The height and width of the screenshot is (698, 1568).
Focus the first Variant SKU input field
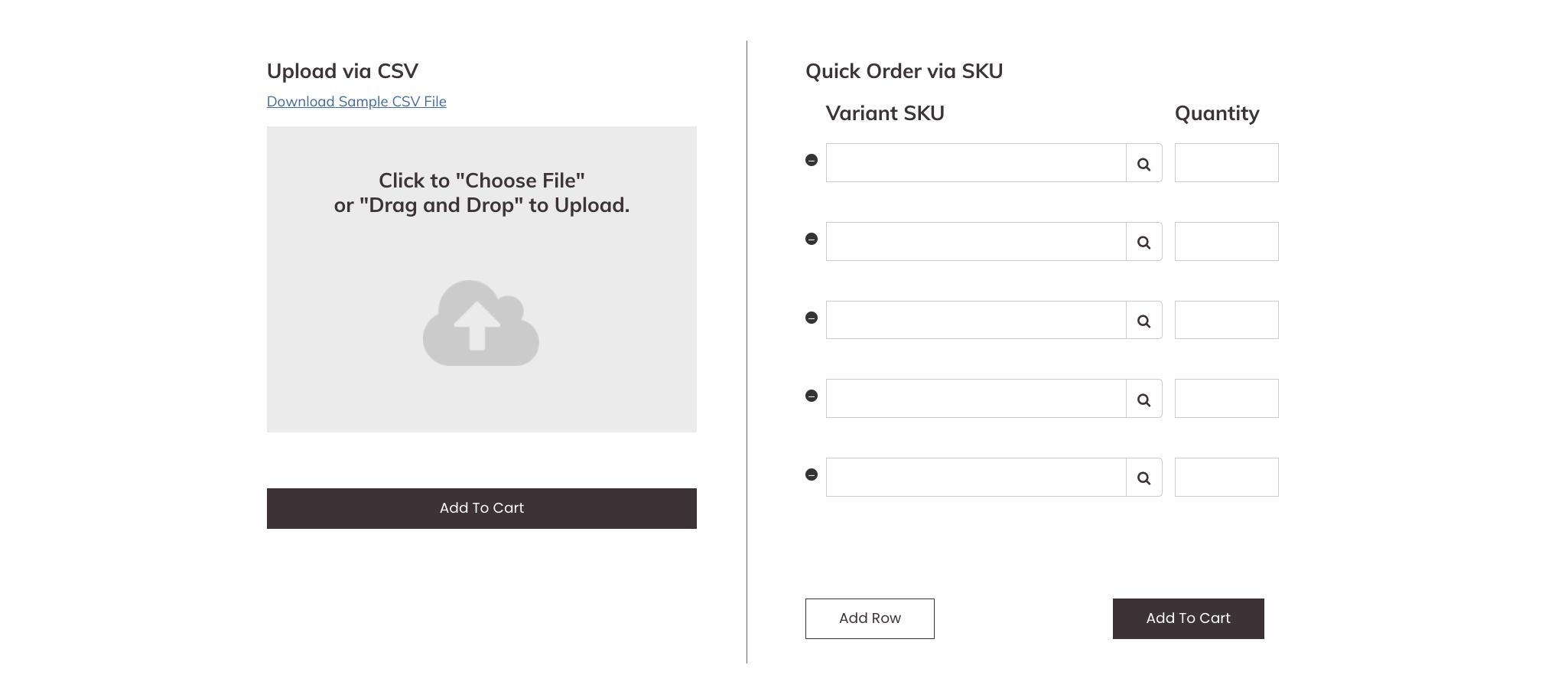click(x=976, y=163)
